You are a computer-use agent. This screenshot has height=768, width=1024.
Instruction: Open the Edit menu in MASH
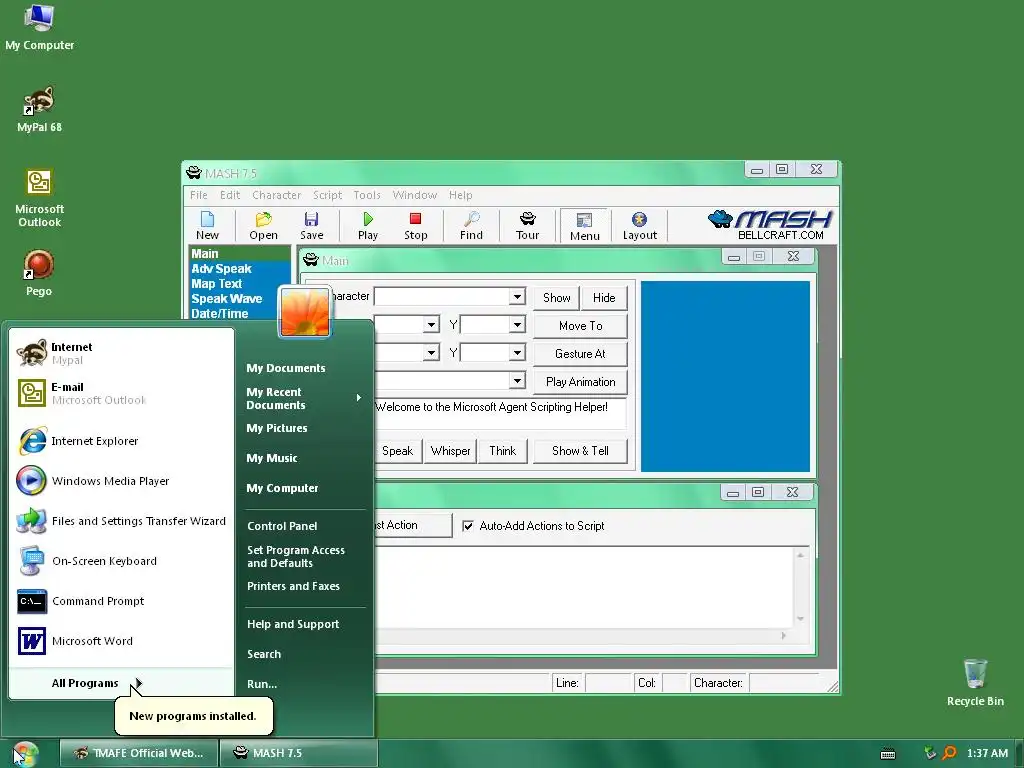pos(230,195)
